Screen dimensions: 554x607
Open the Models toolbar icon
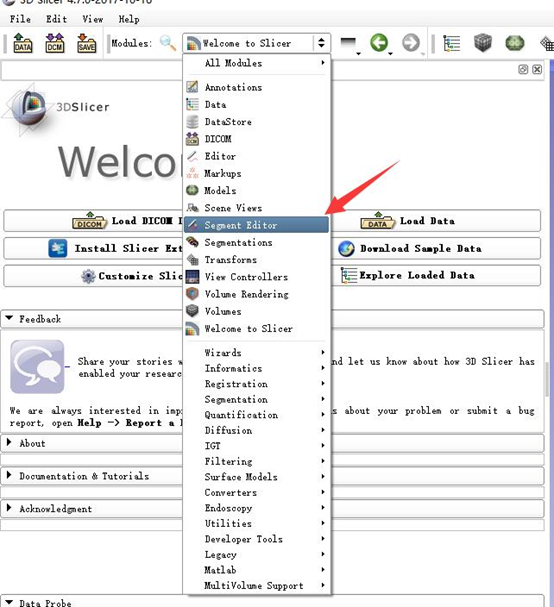(x=515, y=43)
